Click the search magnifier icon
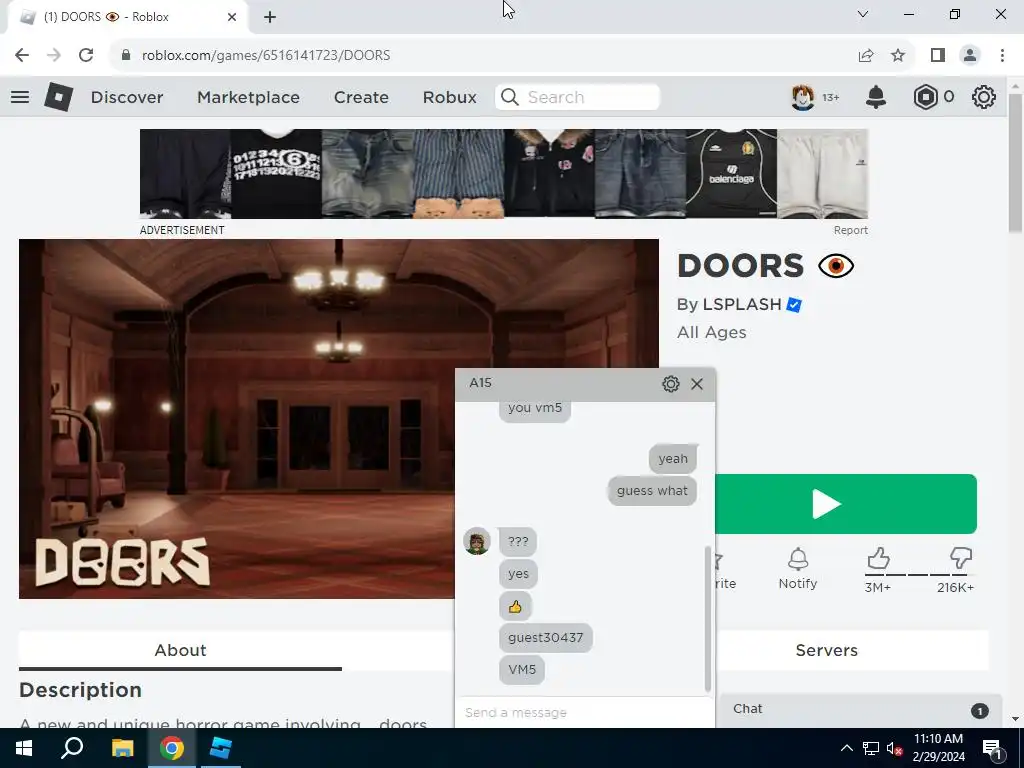Viewport: 1024px width, 768px height. coord(510,97)
